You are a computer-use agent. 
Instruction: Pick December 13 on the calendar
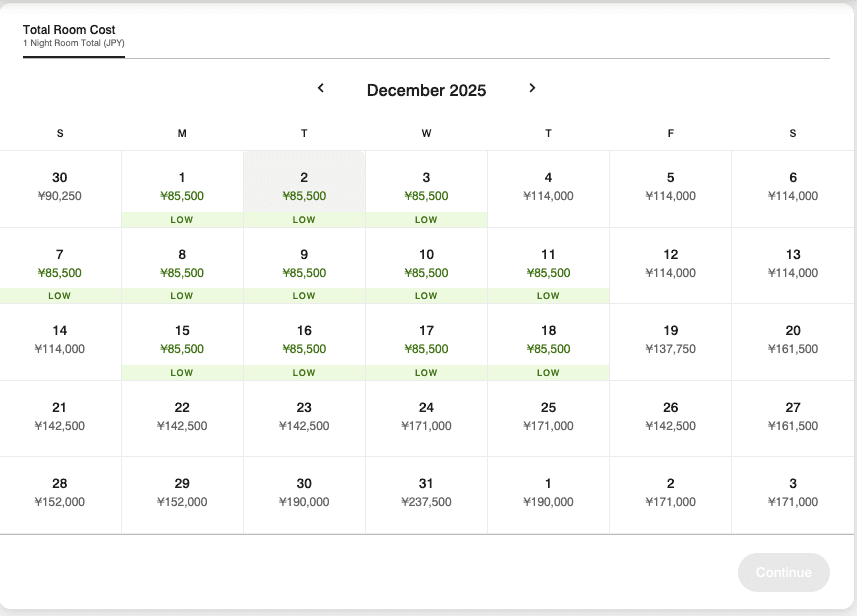coord(793,264)
